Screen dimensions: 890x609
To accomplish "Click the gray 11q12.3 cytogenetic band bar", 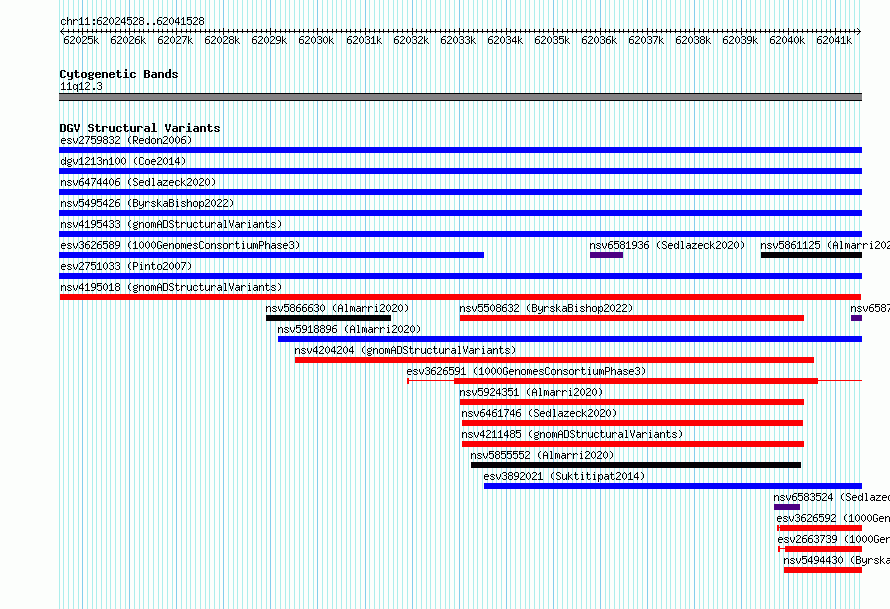I will [x=460, y=97].
